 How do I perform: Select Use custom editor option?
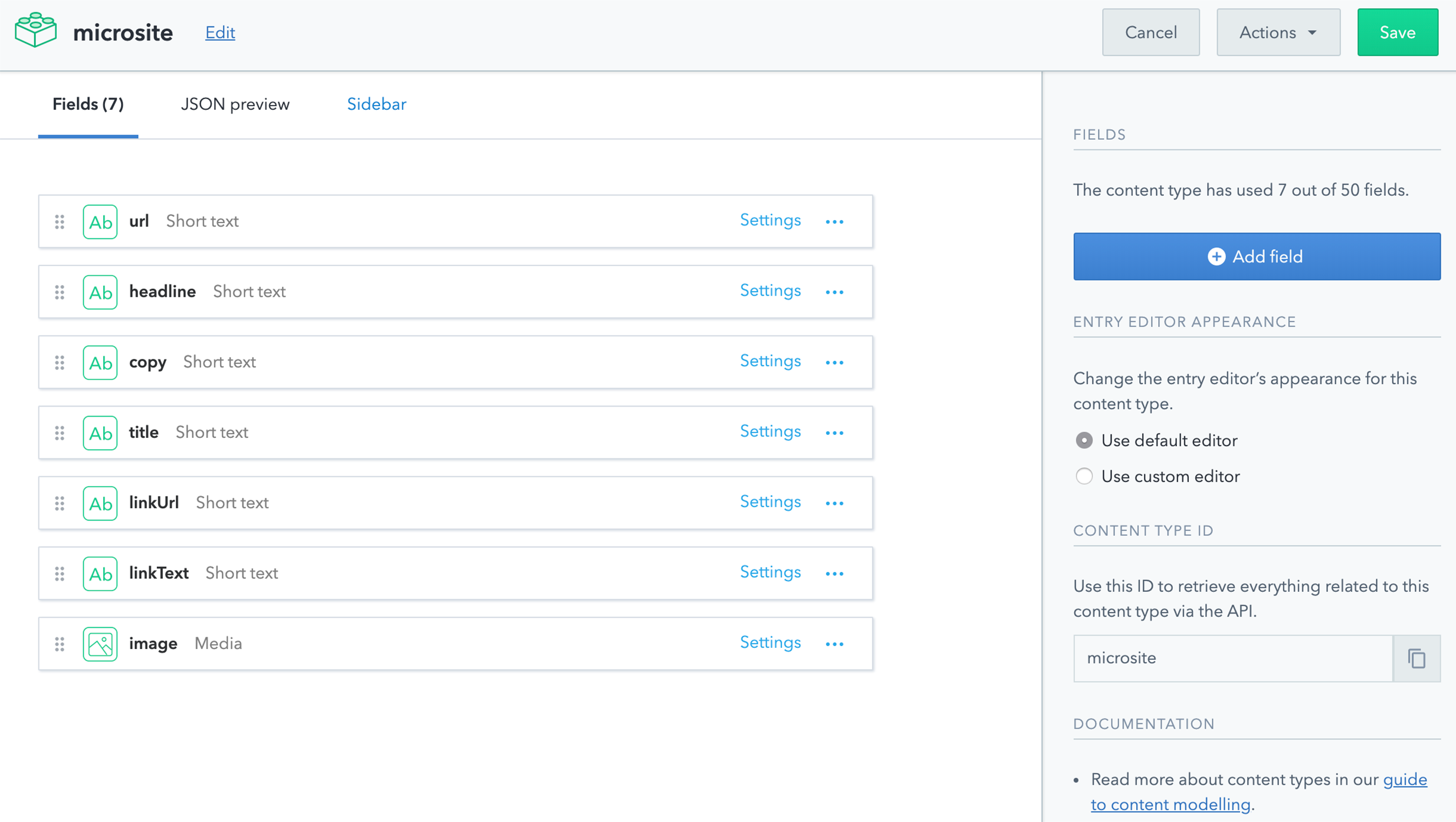coord(1084,476)
